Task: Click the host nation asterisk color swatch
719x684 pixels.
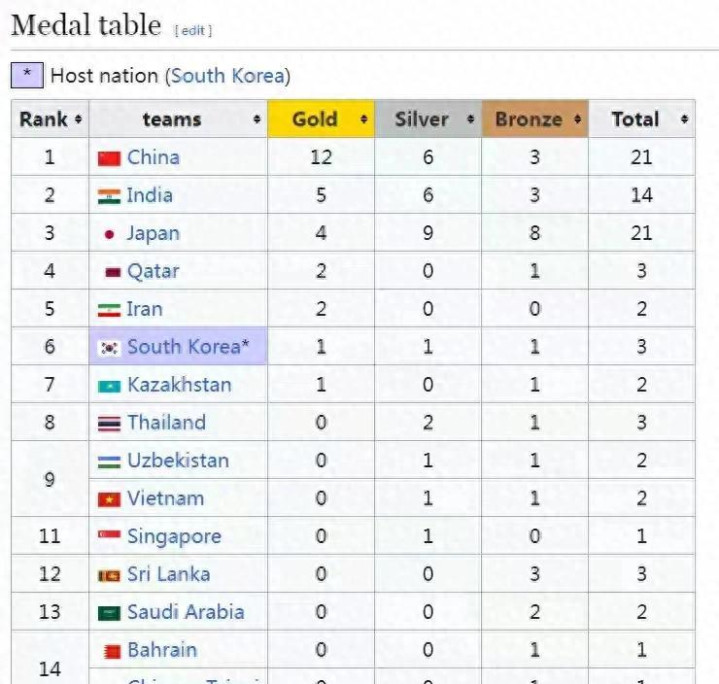Action: pyautogui.click(x=27, y=75)
